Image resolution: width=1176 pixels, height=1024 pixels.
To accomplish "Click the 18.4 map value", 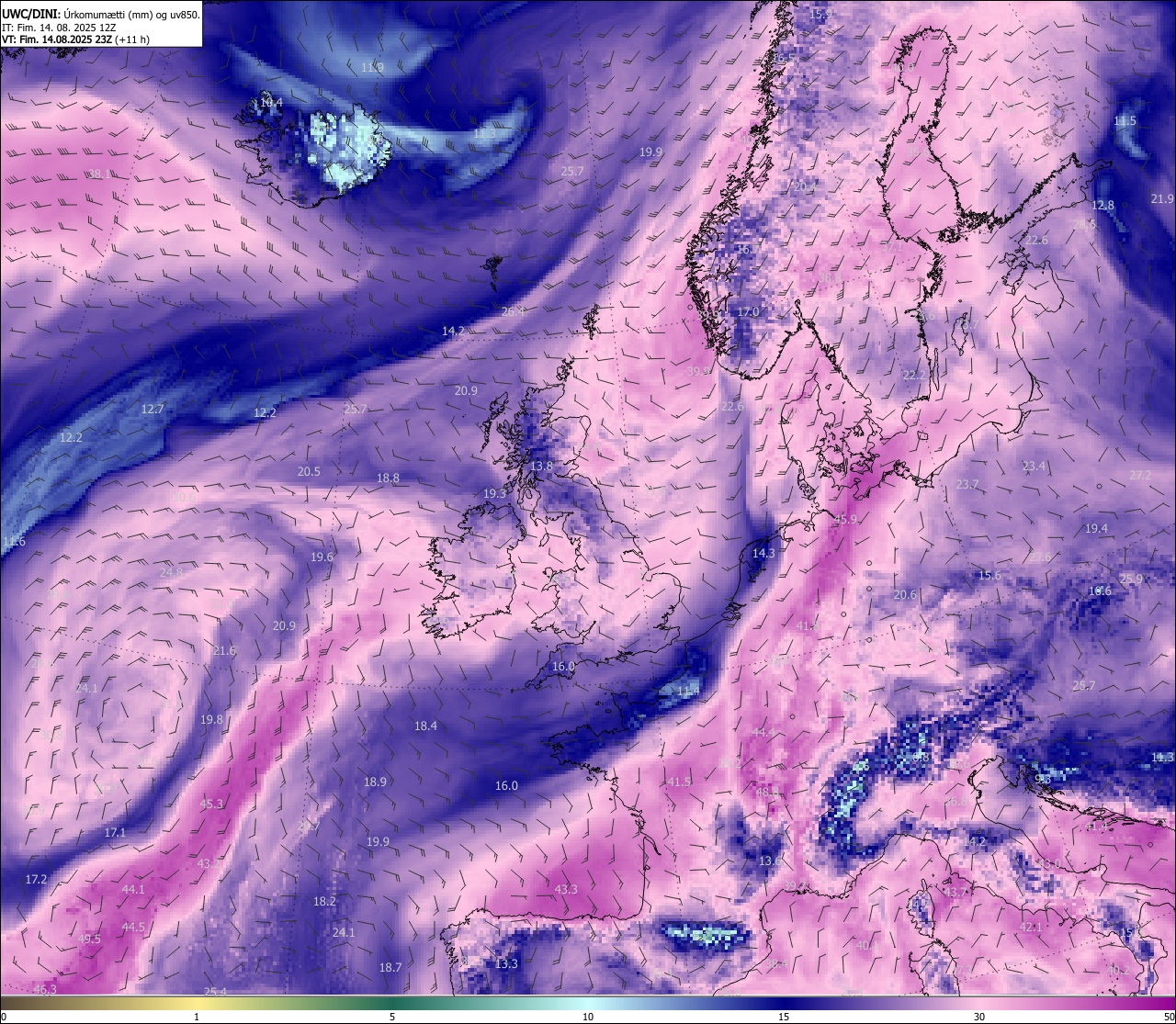I will (x=425, y=726).
